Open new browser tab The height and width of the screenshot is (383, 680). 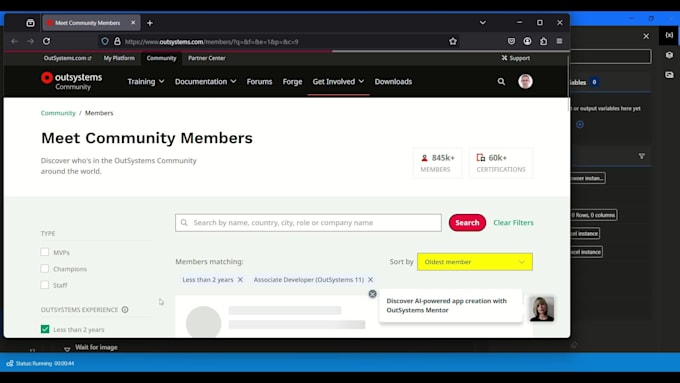[x=150, y=23]
